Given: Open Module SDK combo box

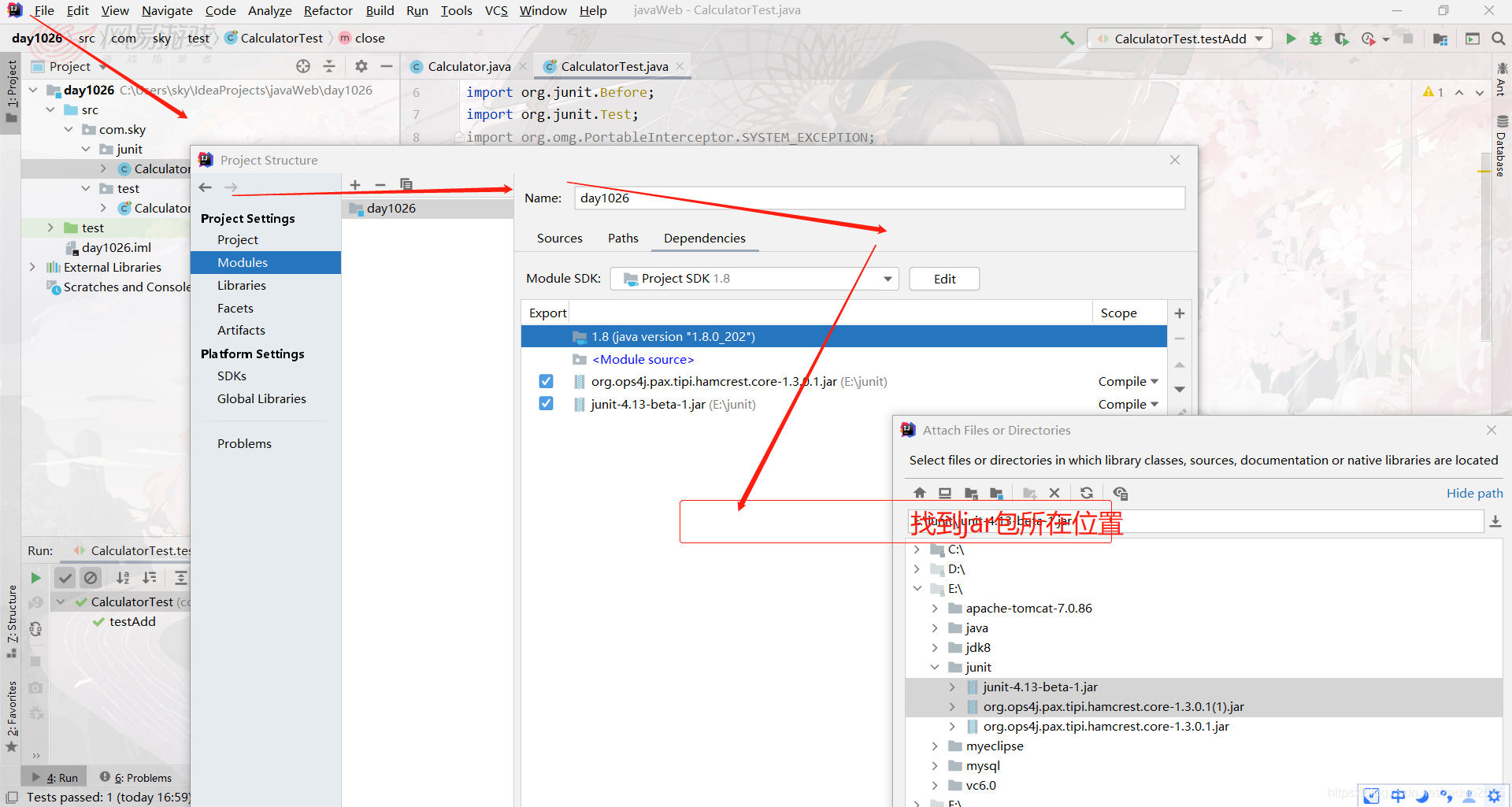Looking at the screenshot, I should (754, 279).
